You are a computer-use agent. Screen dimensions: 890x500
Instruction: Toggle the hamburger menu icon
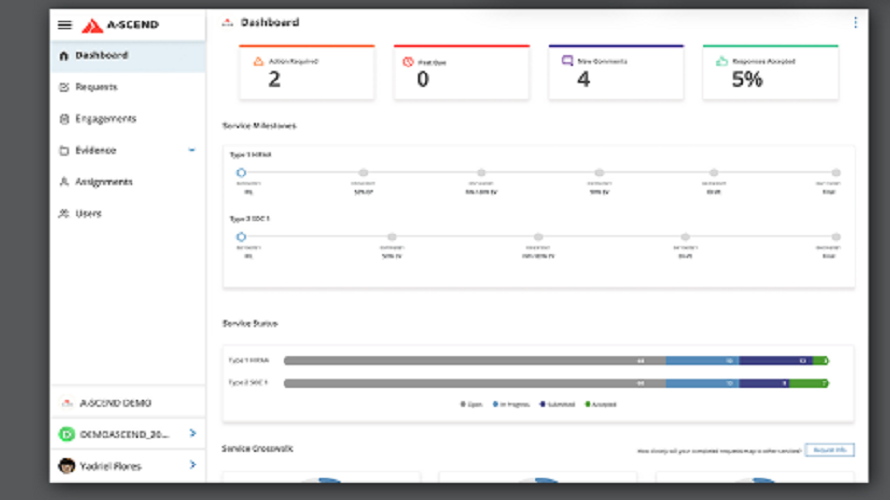pos(65,25)
